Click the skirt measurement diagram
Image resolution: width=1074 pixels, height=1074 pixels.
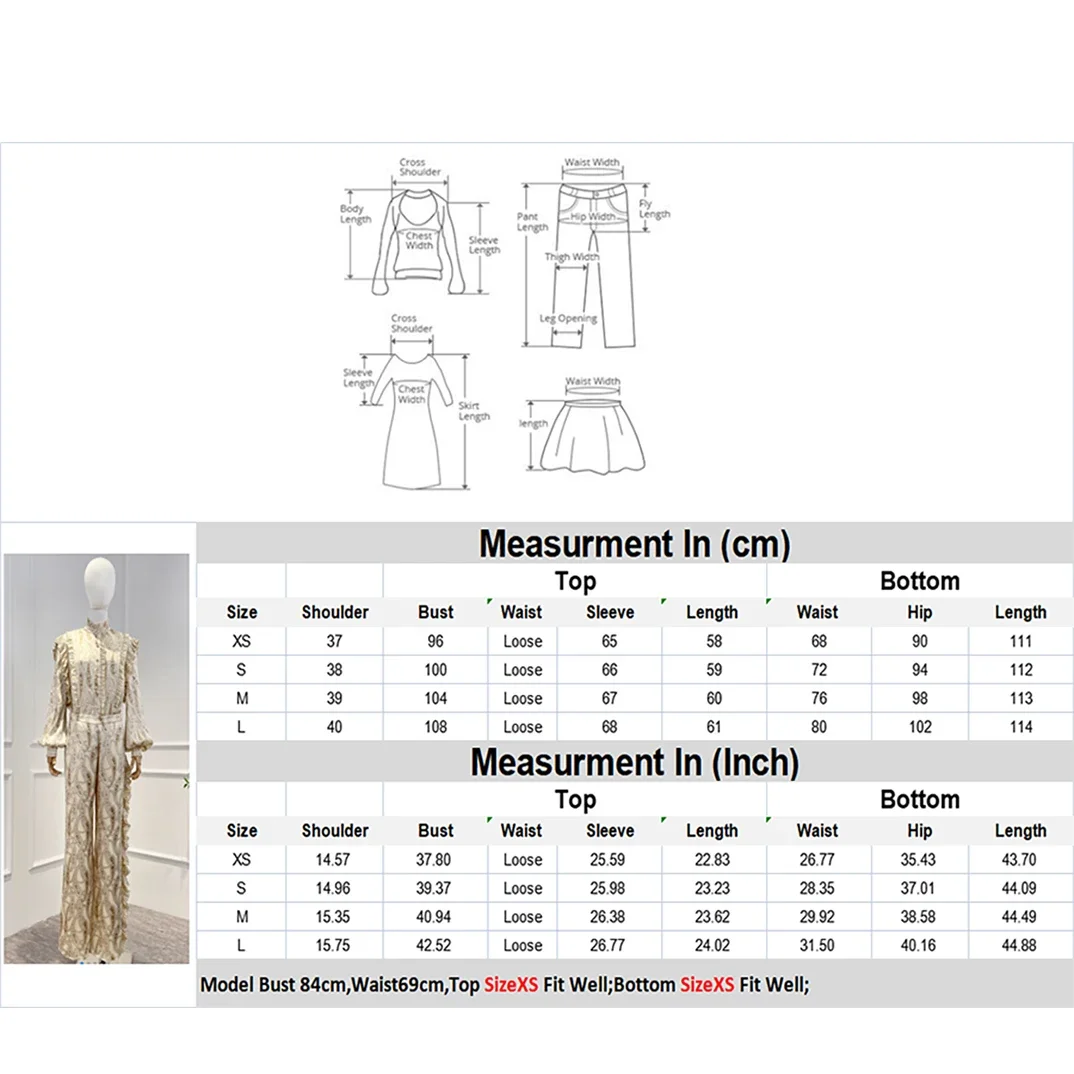[582, 425]
